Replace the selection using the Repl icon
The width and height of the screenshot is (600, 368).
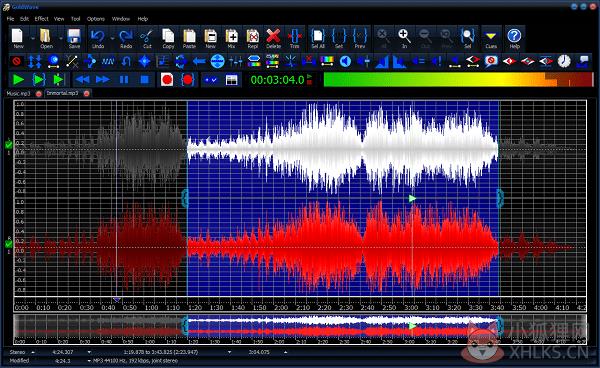253,38
